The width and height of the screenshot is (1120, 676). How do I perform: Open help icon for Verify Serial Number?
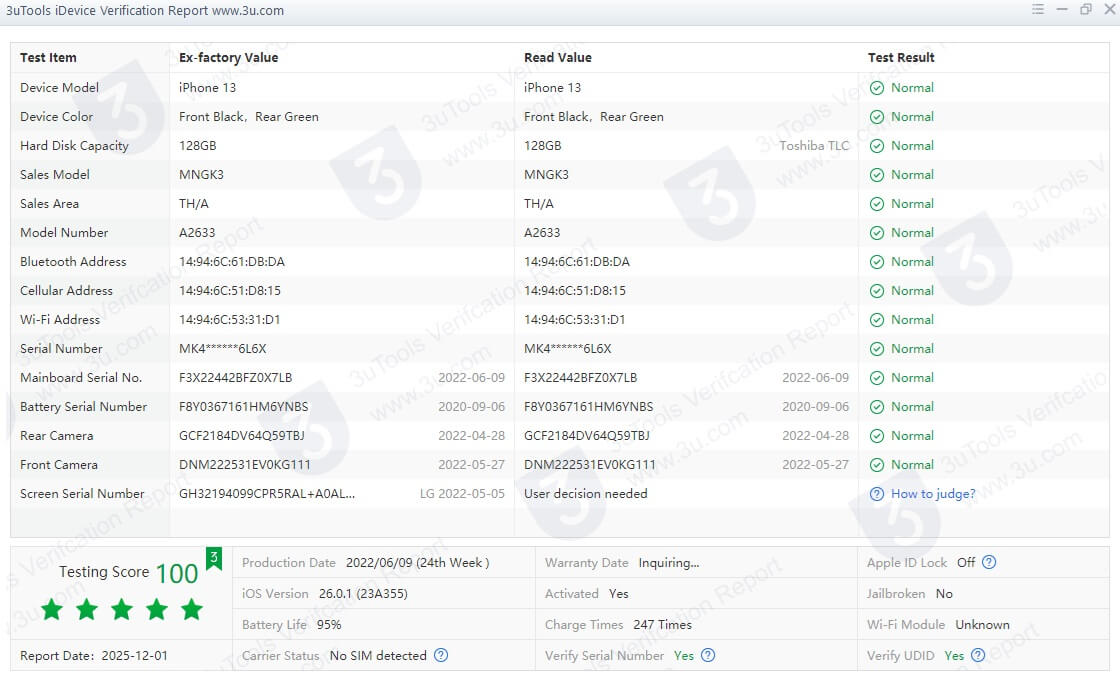tap(708, 656)
